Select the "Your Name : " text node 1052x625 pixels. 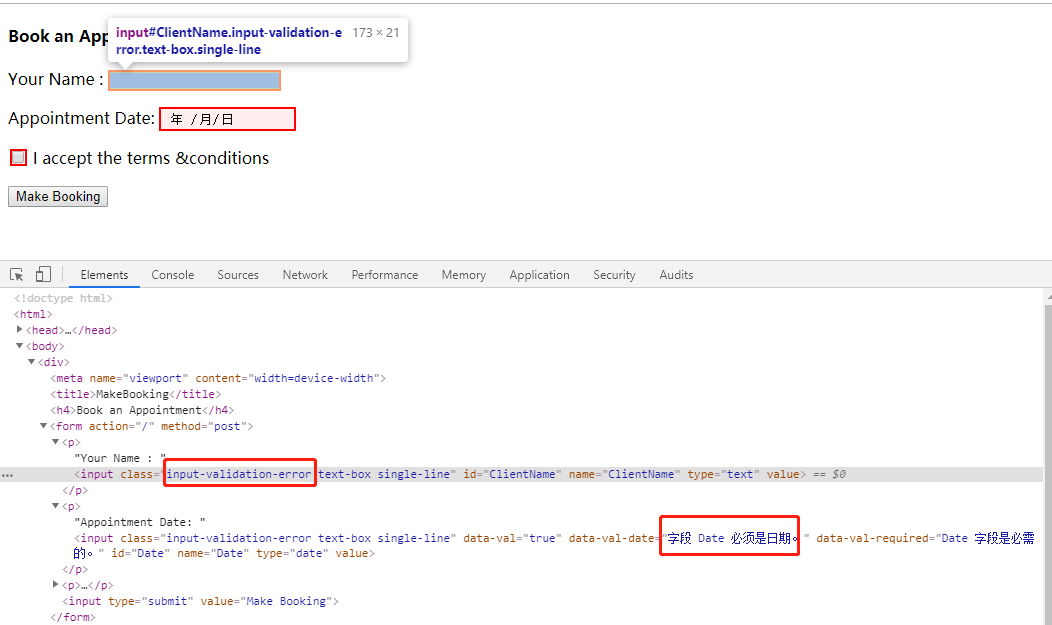120,458
